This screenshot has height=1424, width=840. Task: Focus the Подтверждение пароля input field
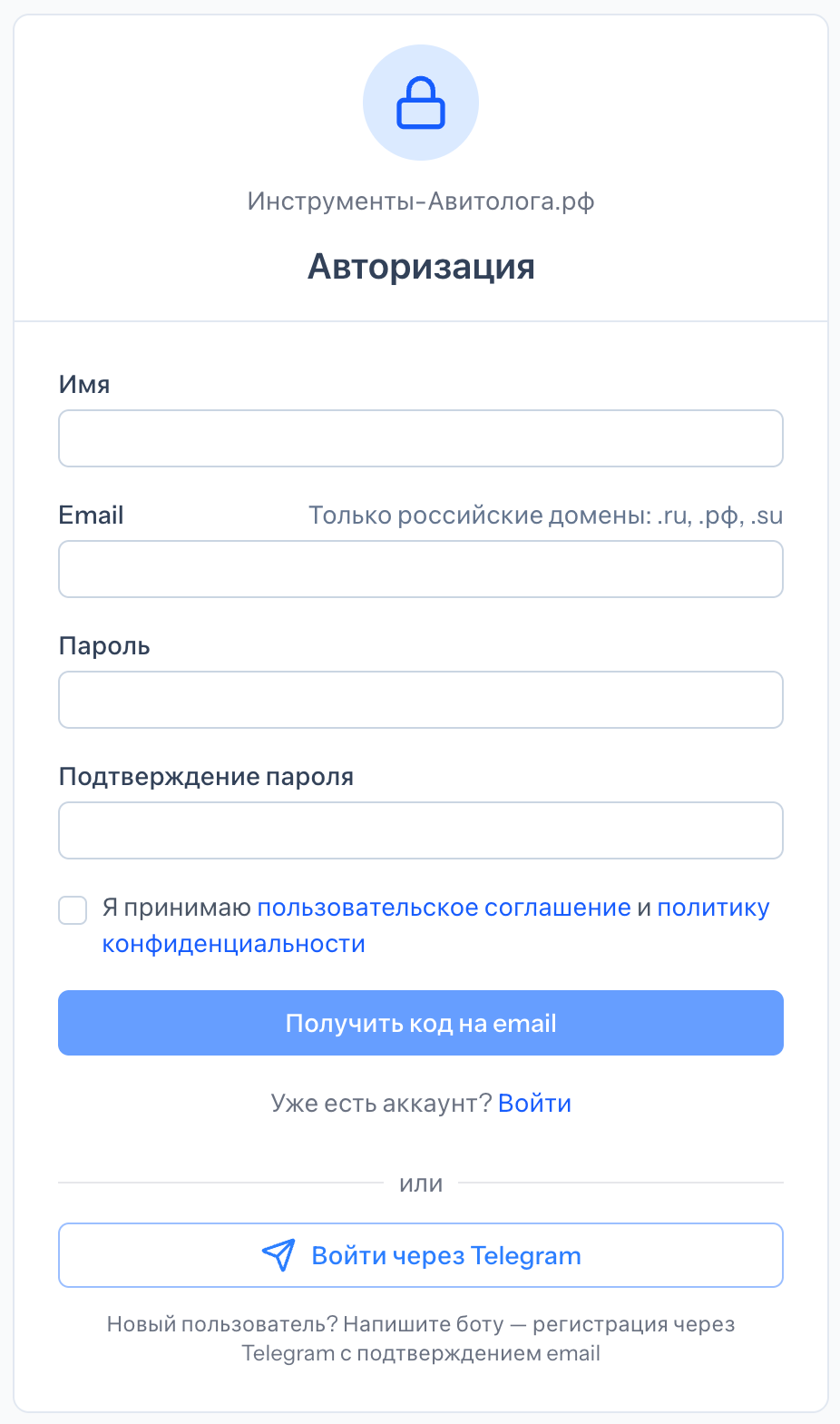point(421,830)
